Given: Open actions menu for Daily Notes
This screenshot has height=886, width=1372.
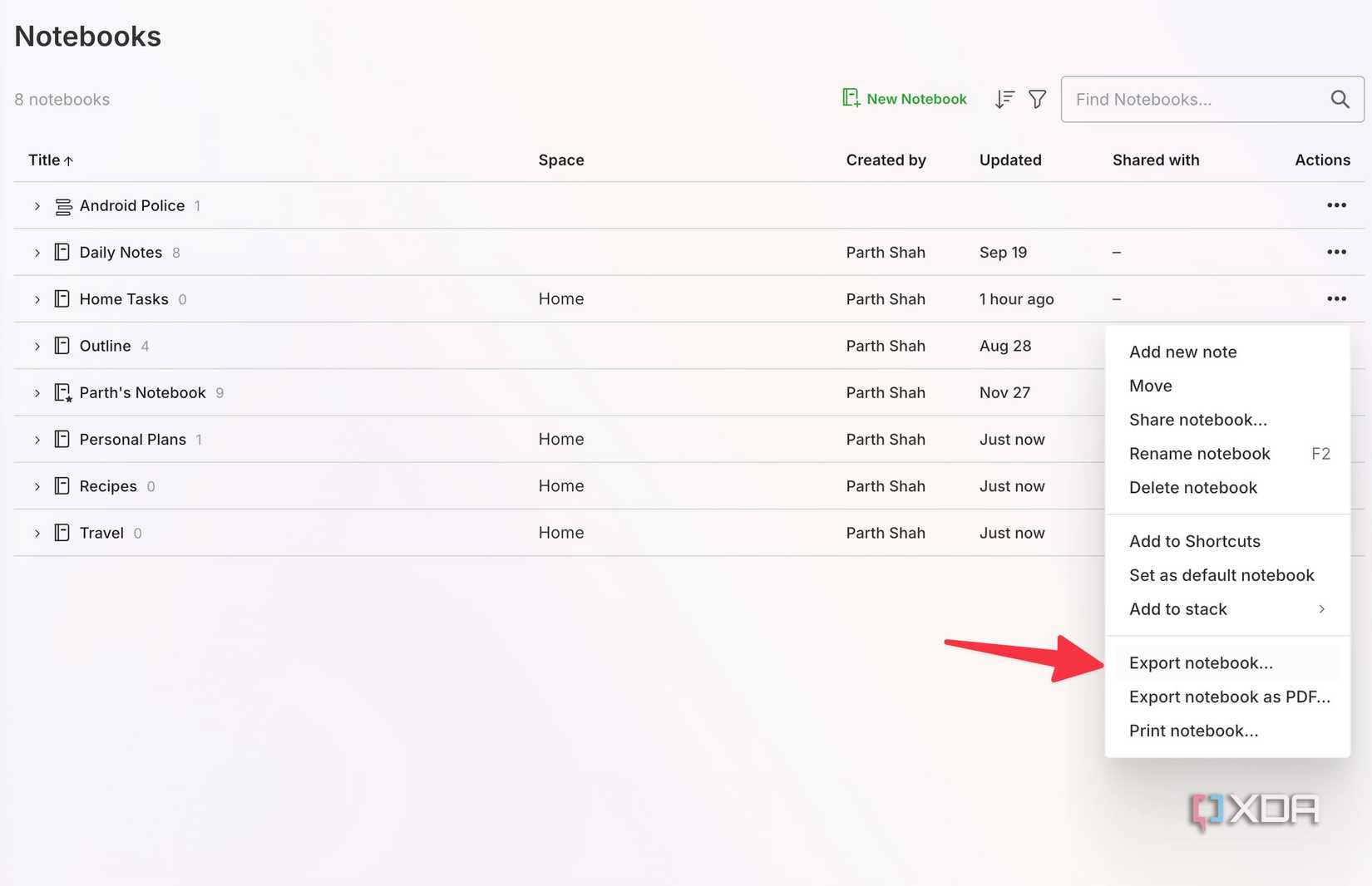Looking at the screenshot, I should click(x=1336, y=252).
